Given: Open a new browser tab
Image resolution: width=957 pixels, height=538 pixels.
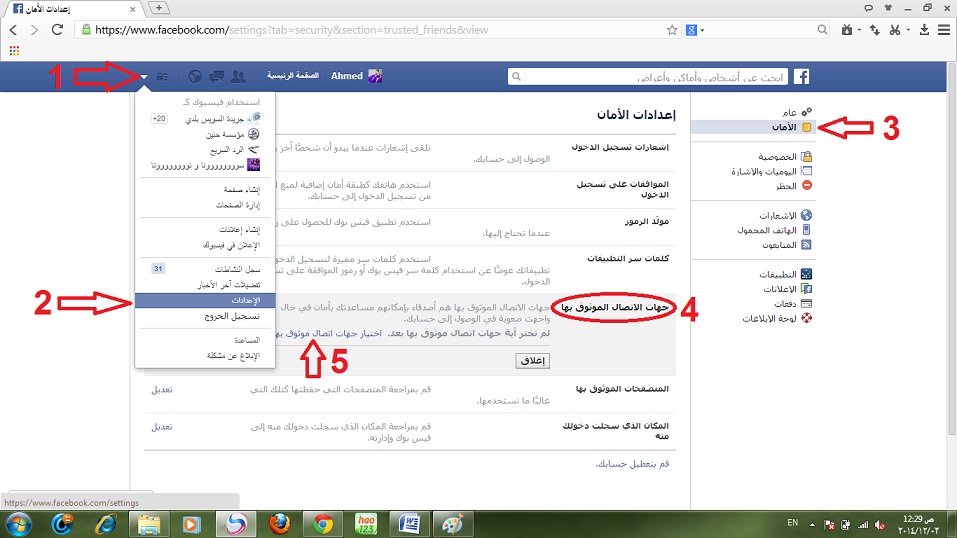Looking at the screenshot, I should 158,8.
